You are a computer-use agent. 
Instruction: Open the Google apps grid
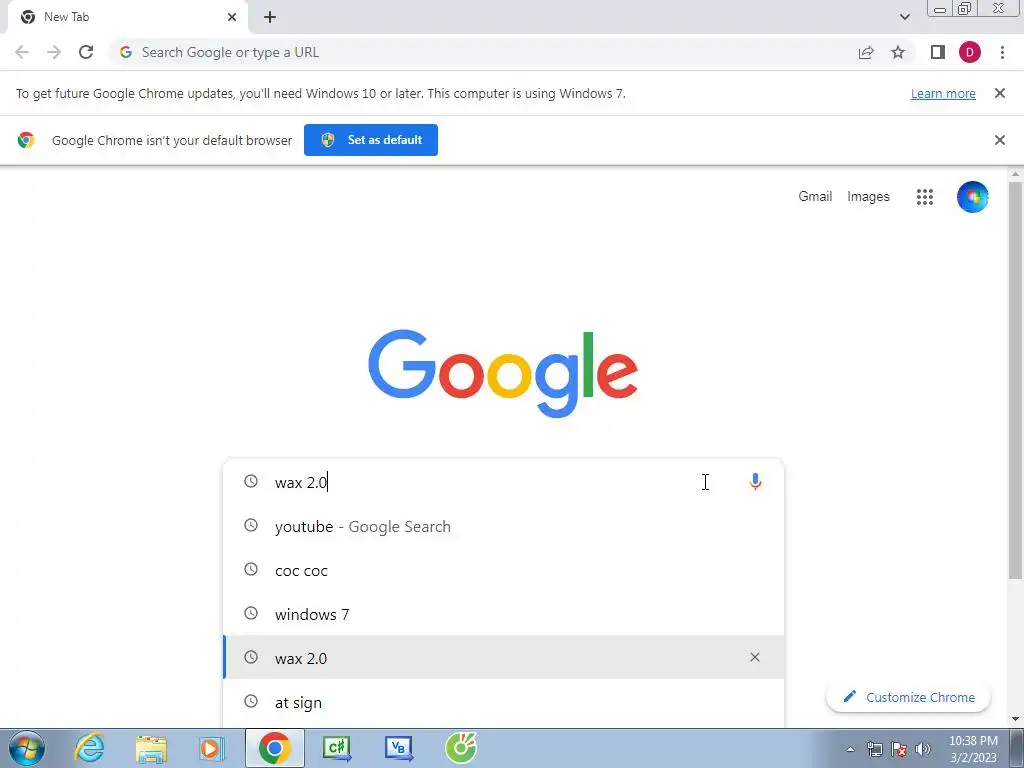[x=925, y=197]
